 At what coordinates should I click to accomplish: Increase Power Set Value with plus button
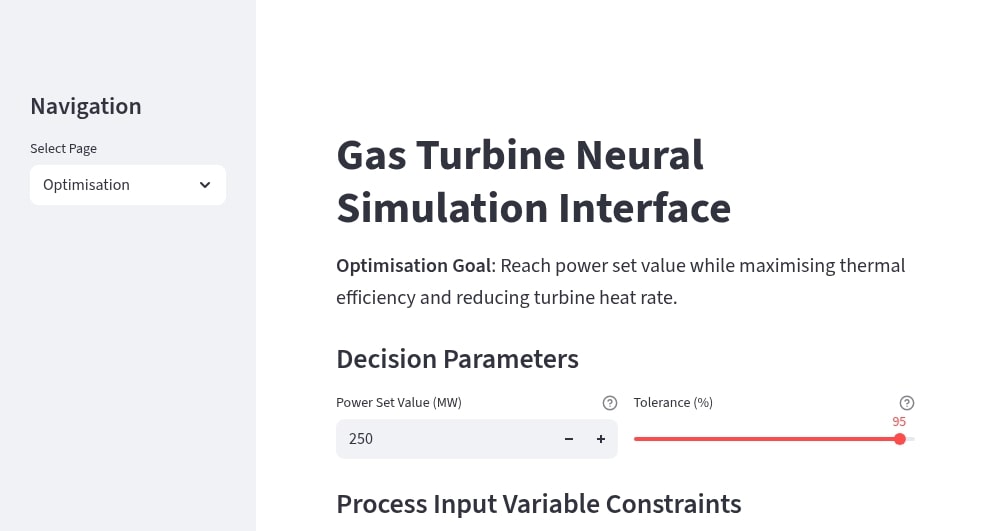tap(601, 439)
